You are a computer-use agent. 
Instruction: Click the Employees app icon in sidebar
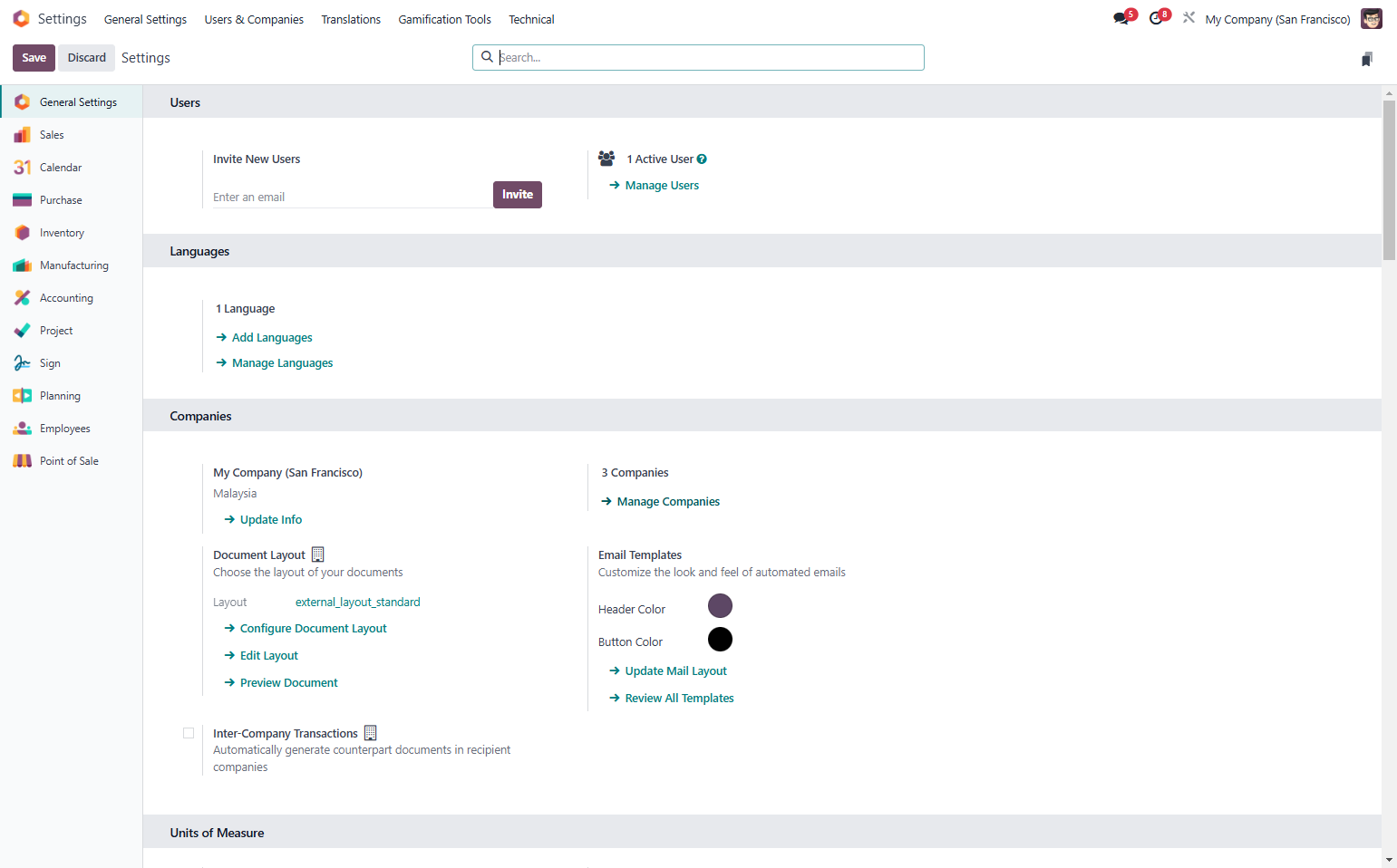22,429
